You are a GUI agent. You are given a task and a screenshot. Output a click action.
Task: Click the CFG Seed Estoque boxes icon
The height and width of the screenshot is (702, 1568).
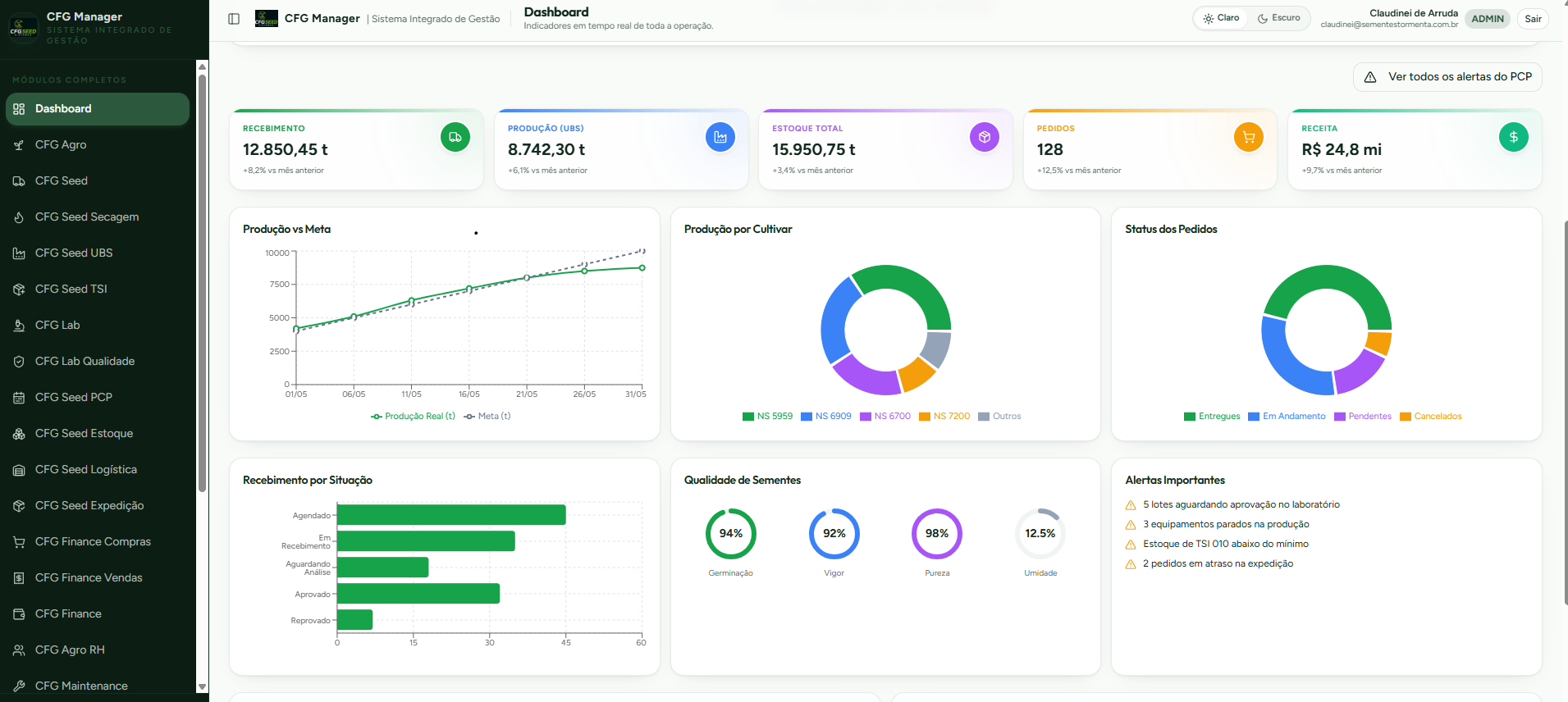[19, 434]
